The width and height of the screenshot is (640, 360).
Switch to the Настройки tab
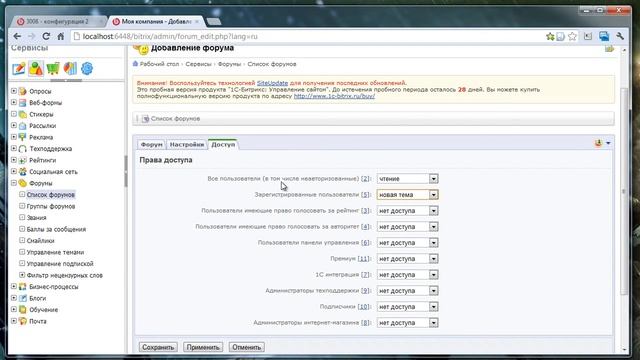tap(187, 144)
